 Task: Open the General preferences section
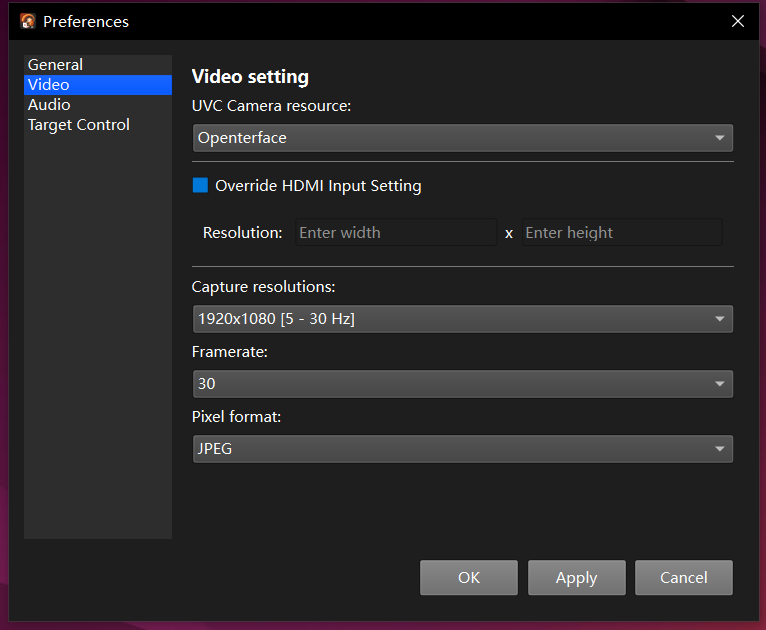point(55,65)
